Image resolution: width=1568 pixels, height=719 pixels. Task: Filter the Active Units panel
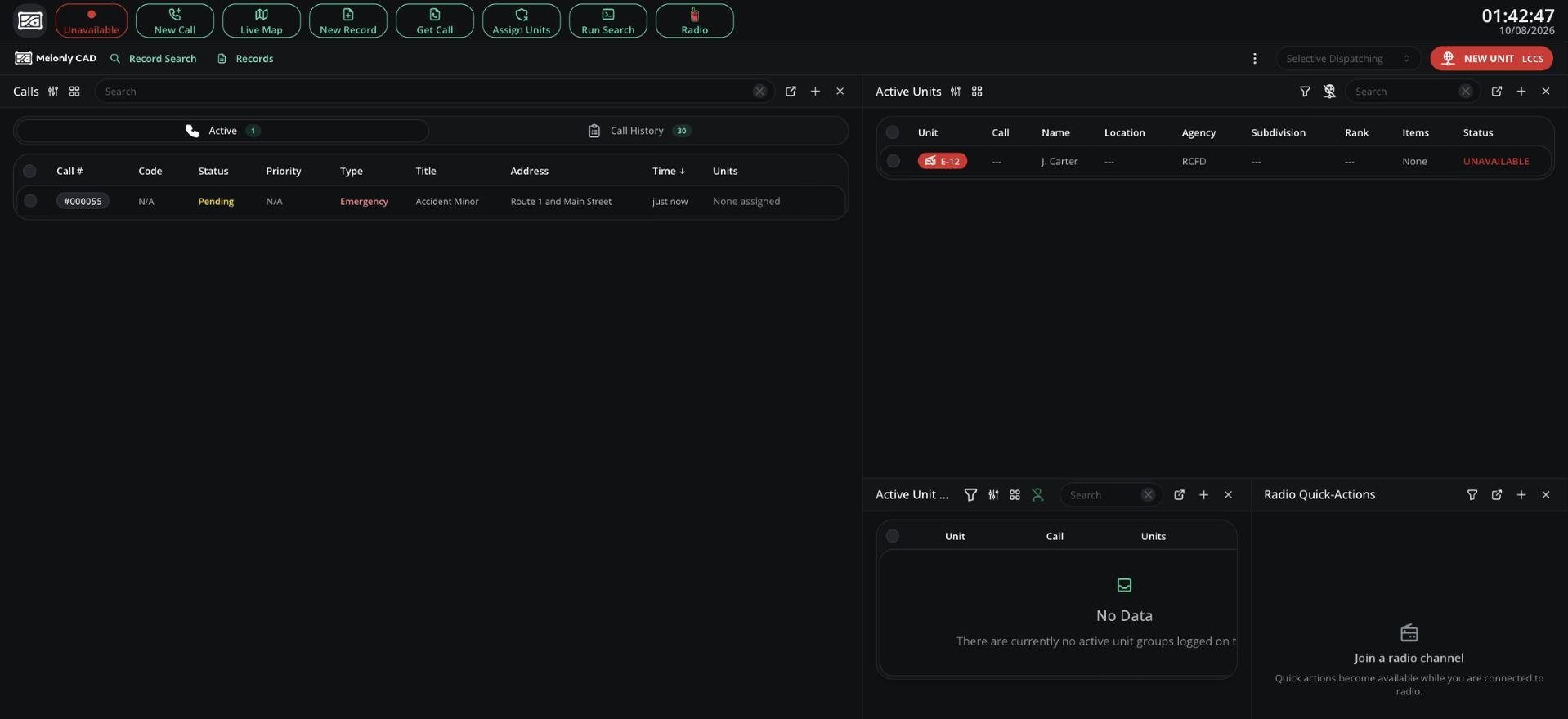point(1305,92)
